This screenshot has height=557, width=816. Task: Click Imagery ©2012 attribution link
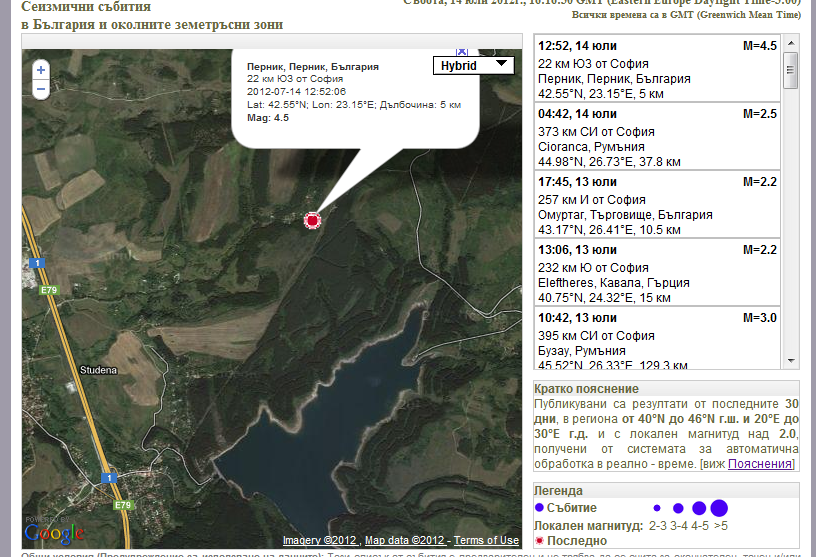320,540
